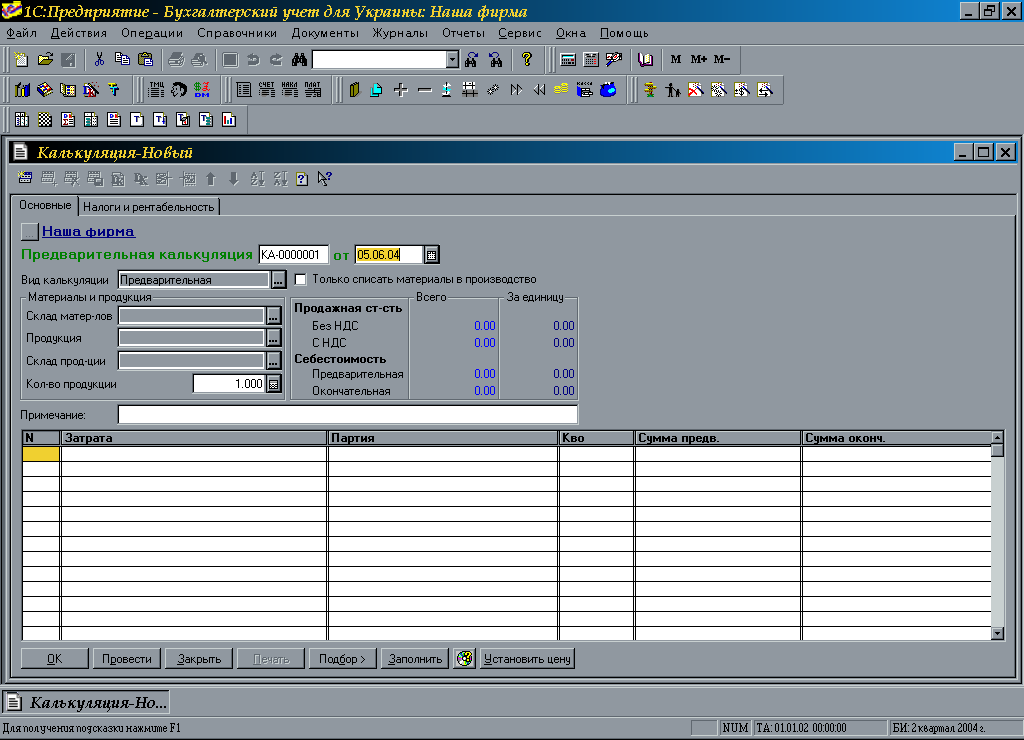Screen dimensions: 1024x740
Task: Click the minus icon in the second toolbar
Action: [424, 90]
